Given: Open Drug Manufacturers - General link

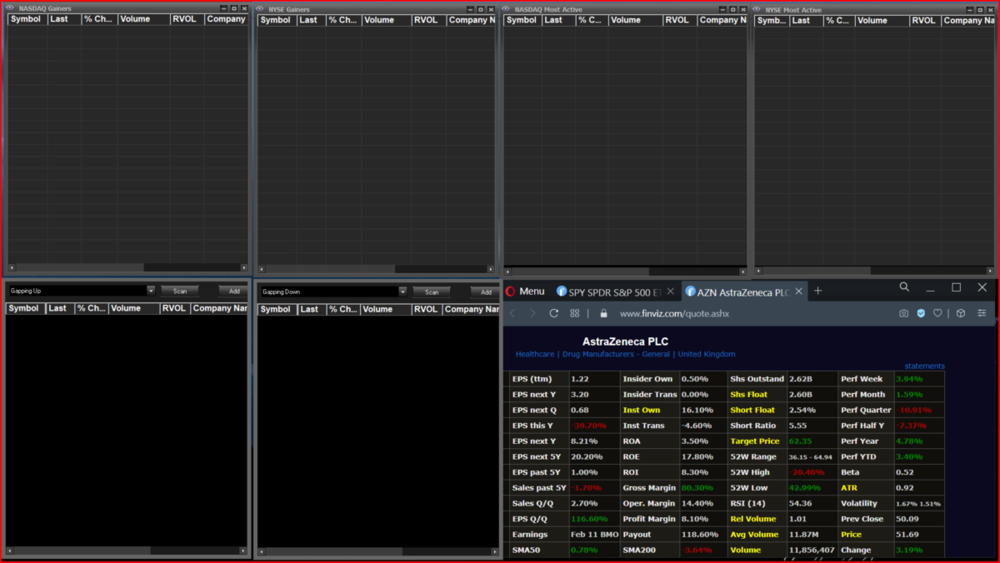Looking at the screenshot, I should pyautogui.click(x=615, y=354).
